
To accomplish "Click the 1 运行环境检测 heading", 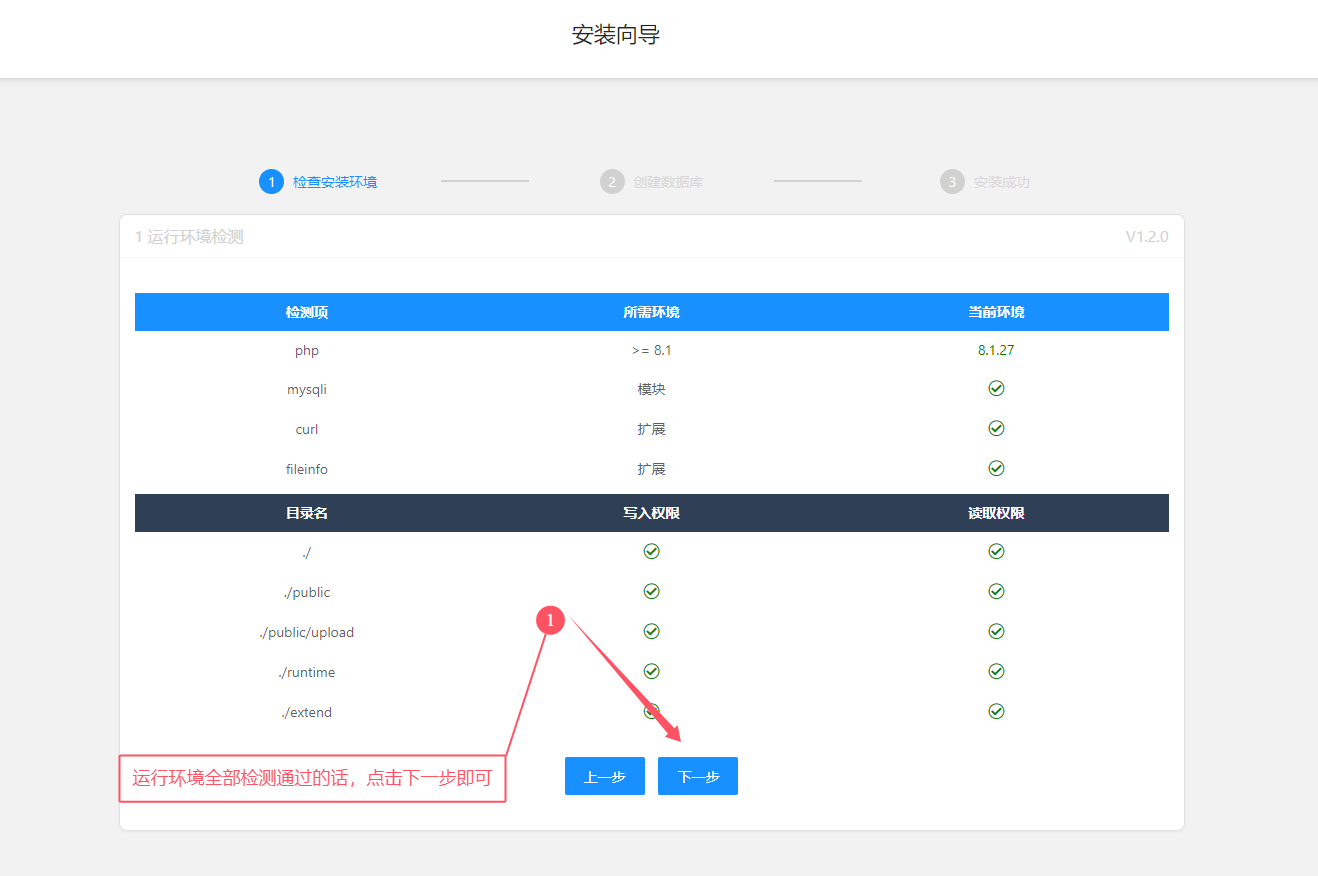I will (x=190, y=237).
